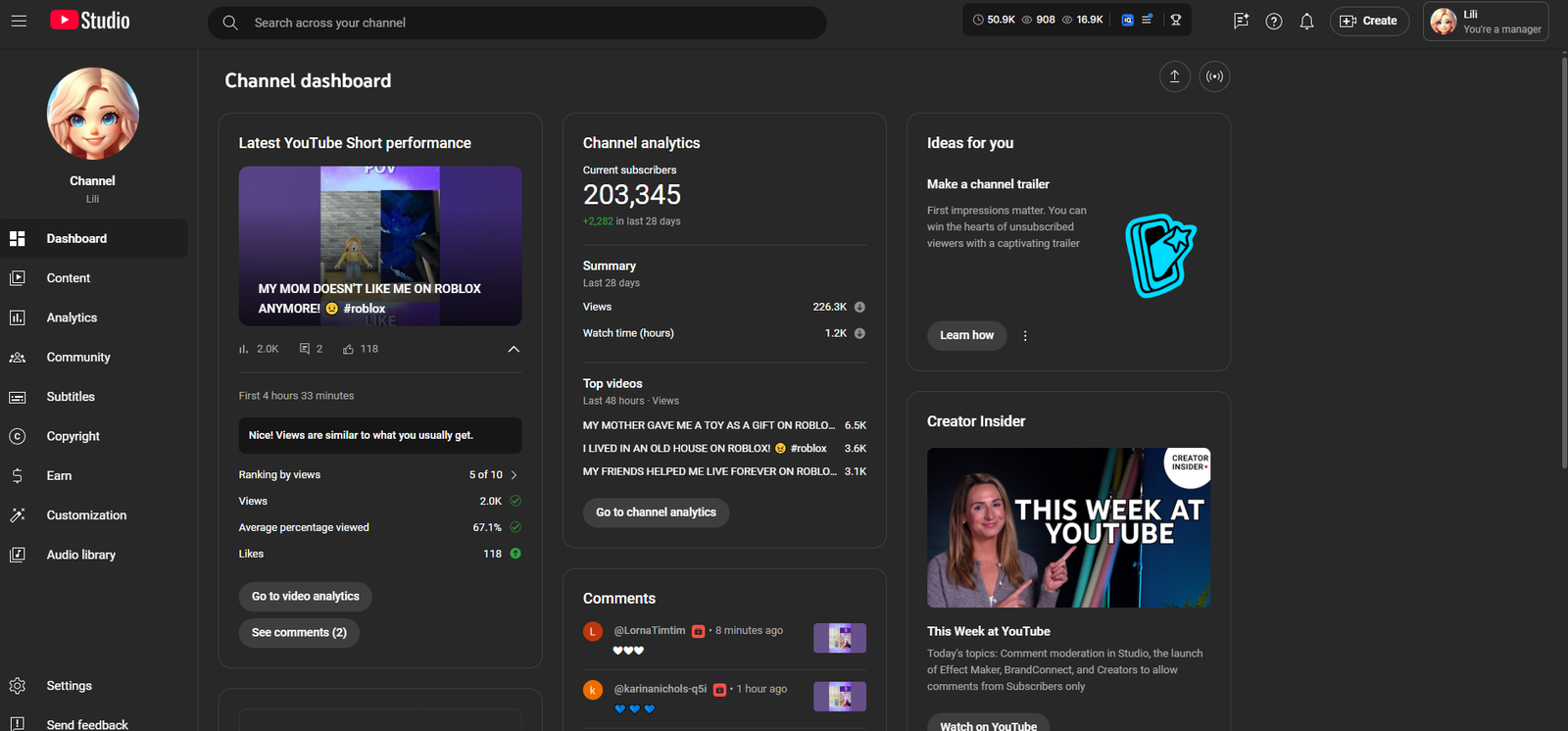Toggle the hamburger menu to collapse sidebar
The width and height of the screenshot is (1568, 731).
pos(19,21)
